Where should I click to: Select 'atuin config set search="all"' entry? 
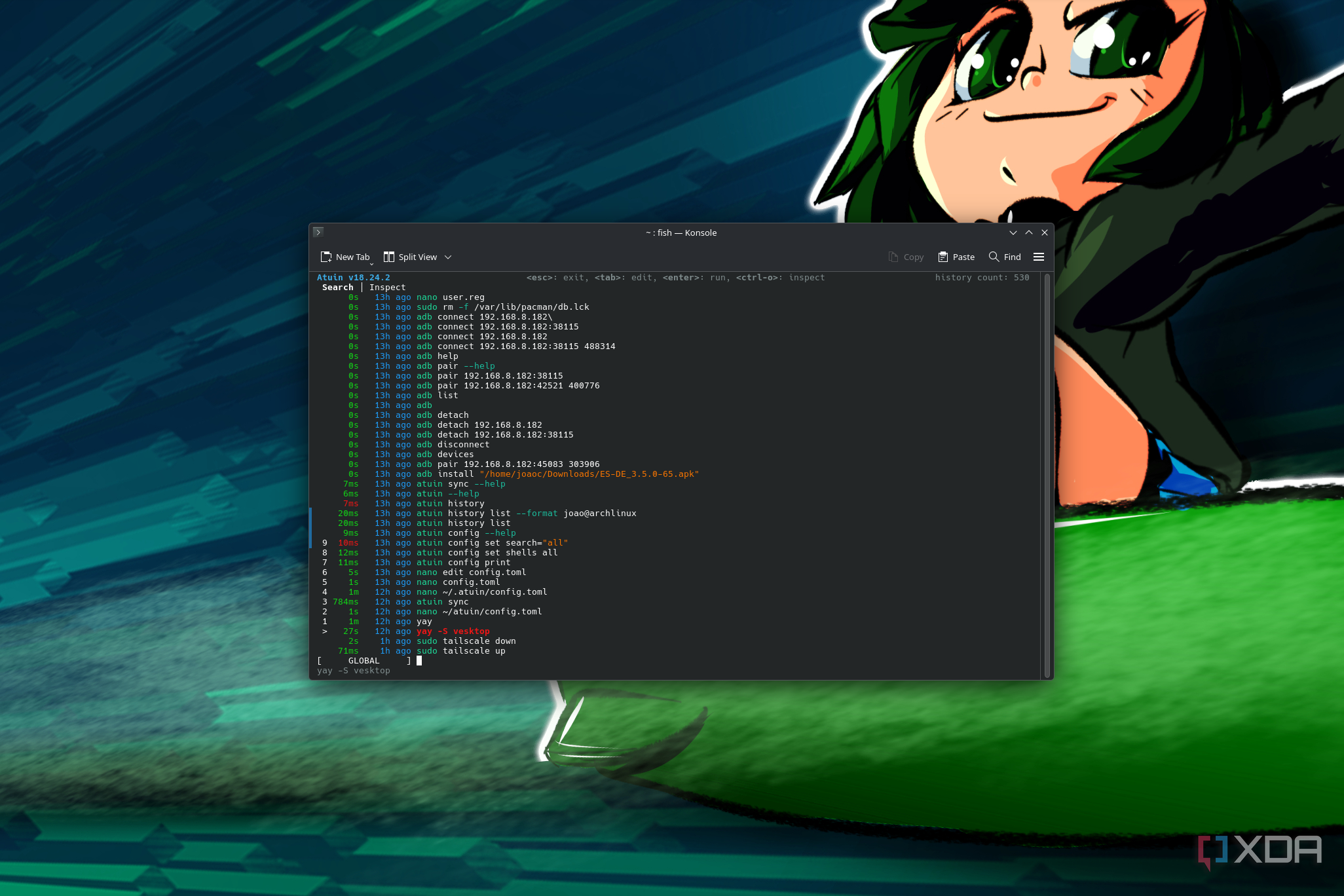492,543
